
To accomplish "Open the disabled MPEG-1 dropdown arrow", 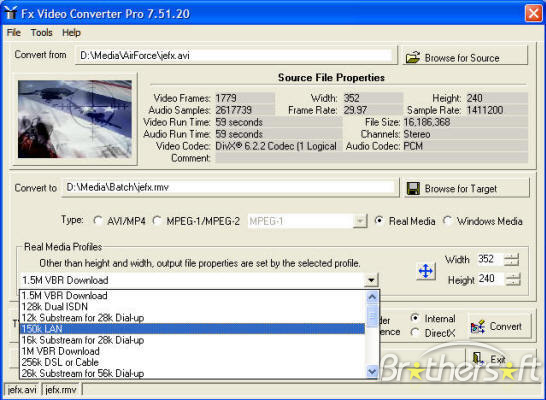I will pos(360,221).
